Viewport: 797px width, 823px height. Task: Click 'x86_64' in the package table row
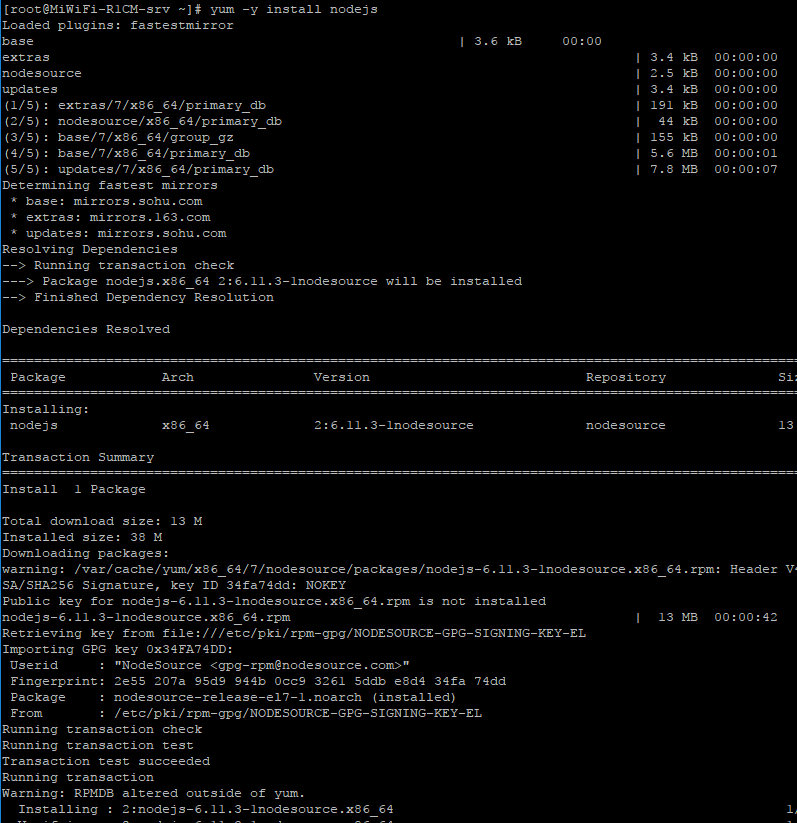(186, 426)
